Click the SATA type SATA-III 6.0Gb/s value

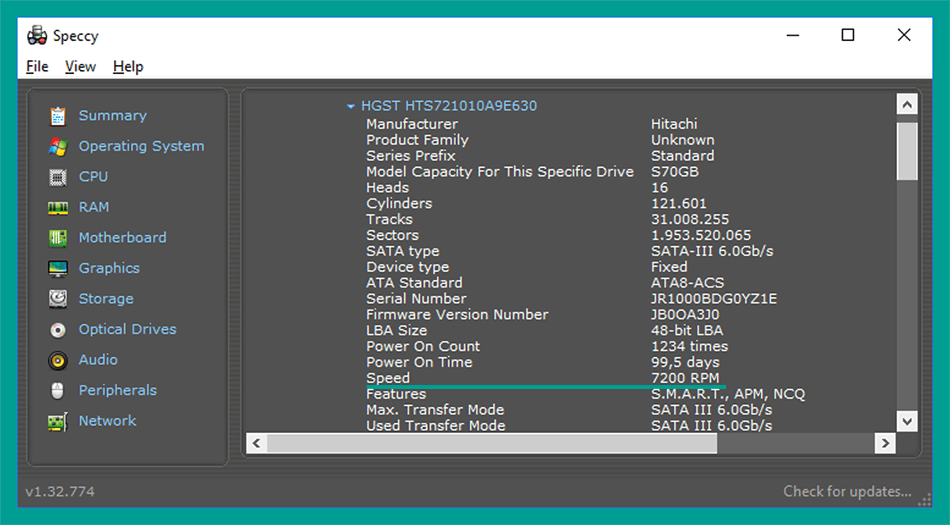[712, 251]
